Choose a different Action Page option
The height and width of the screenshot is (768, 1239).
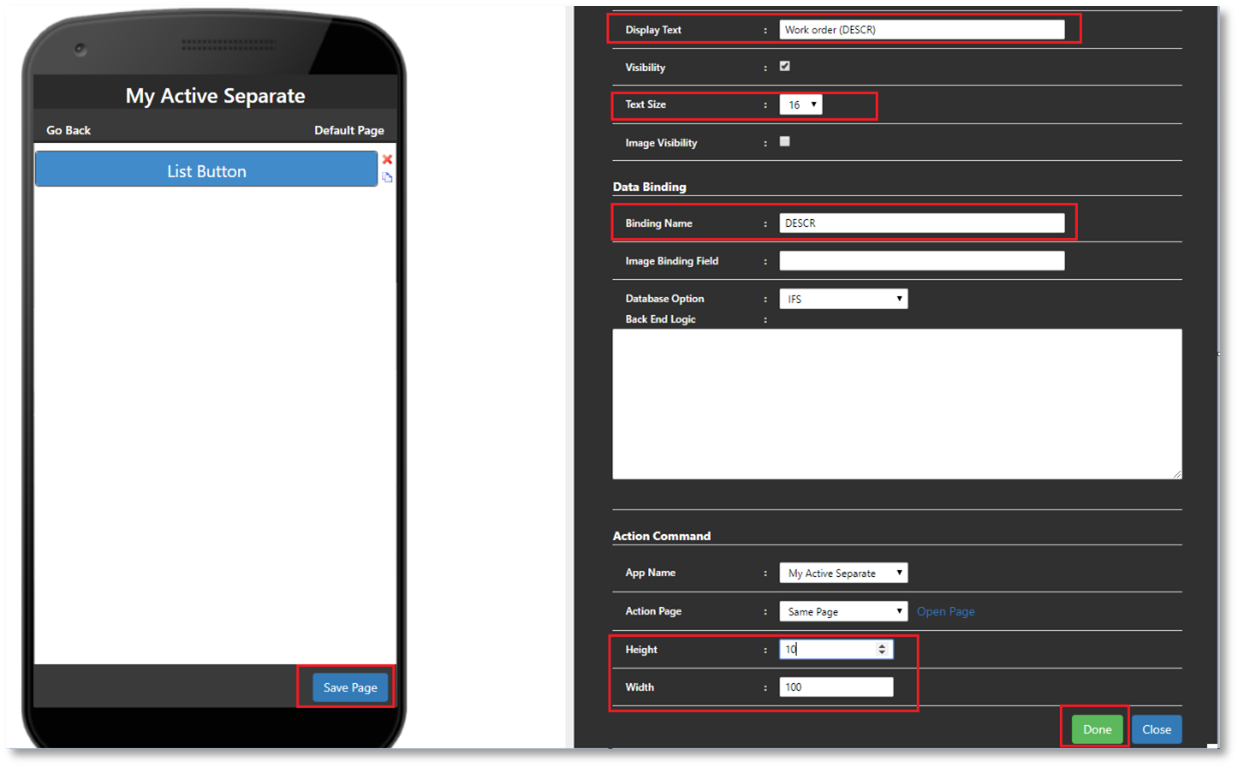pos(844,611)
